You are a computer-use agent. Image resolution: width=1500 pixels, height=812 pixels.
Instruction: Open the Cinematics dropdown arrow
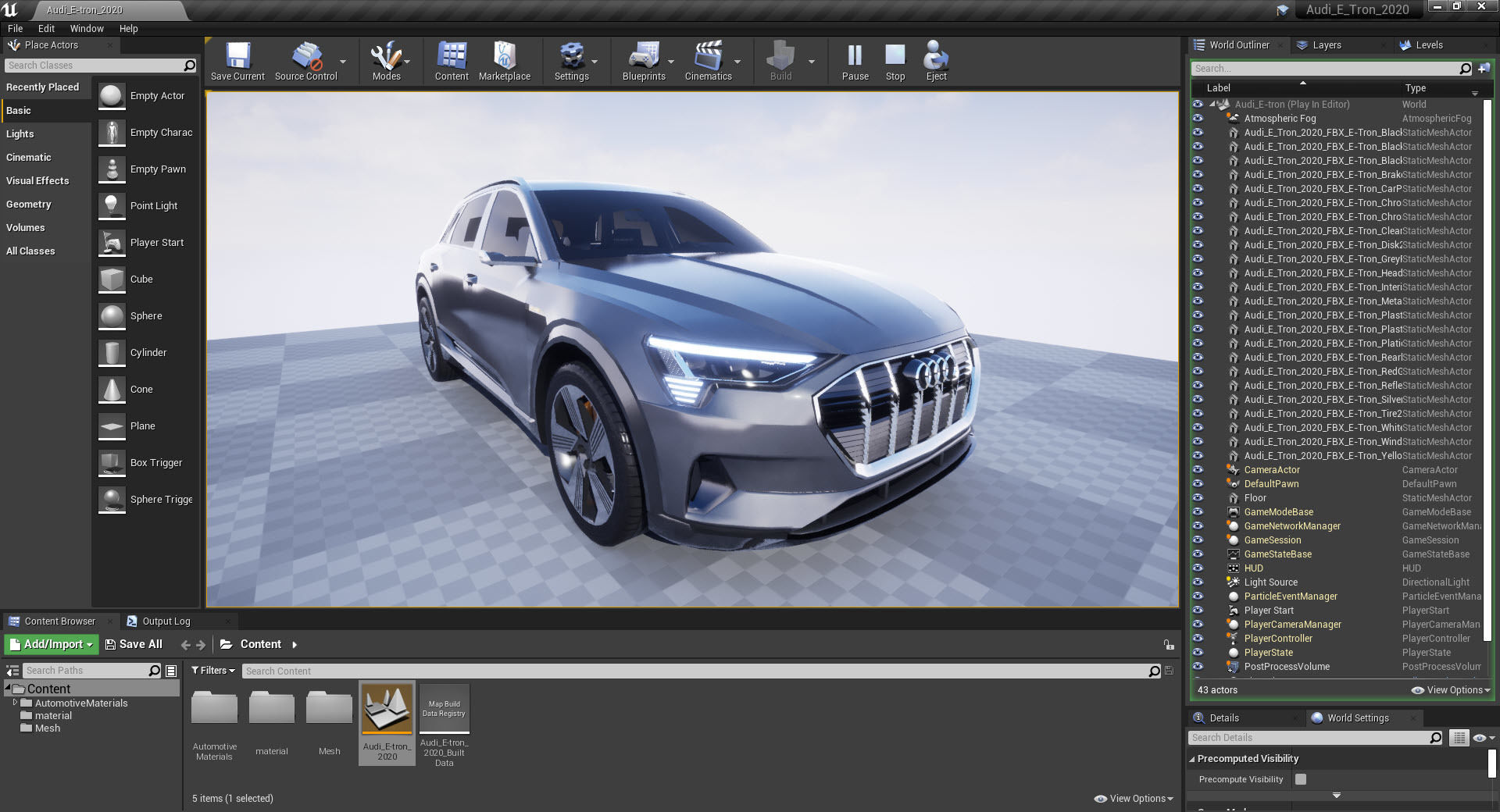[x=737, y=61]
